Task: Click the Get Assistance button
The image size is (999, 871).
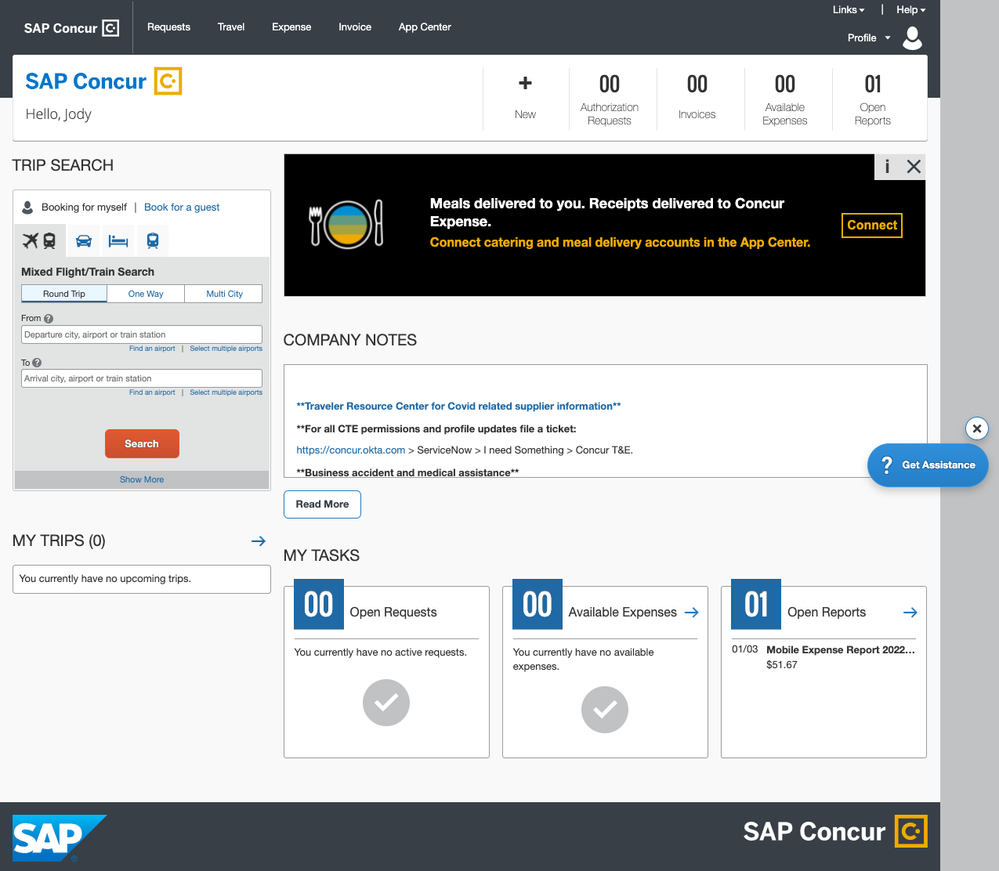Action: point(928,465)
